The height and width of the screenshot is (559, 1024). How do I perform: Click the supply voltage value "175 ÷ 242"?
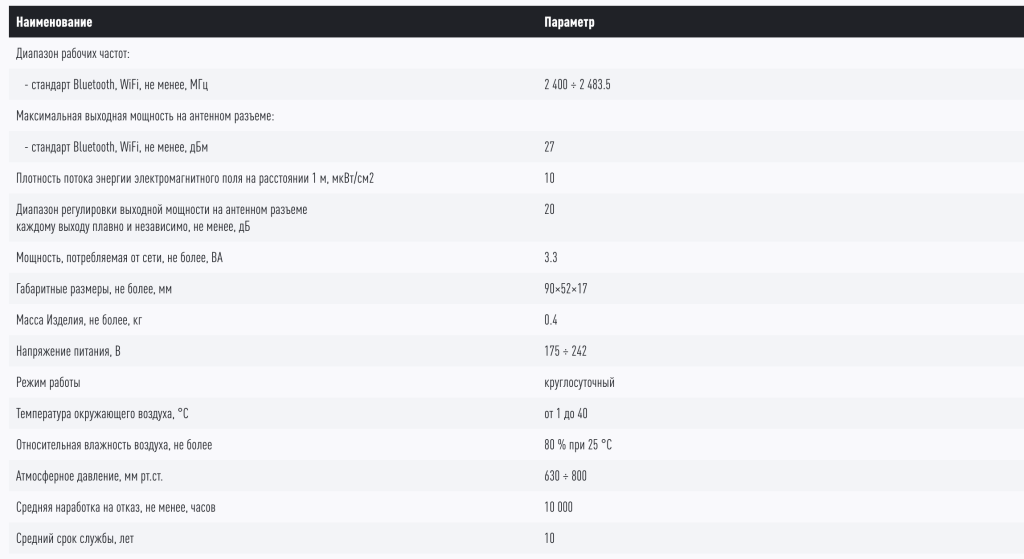(x=564, y=351)
